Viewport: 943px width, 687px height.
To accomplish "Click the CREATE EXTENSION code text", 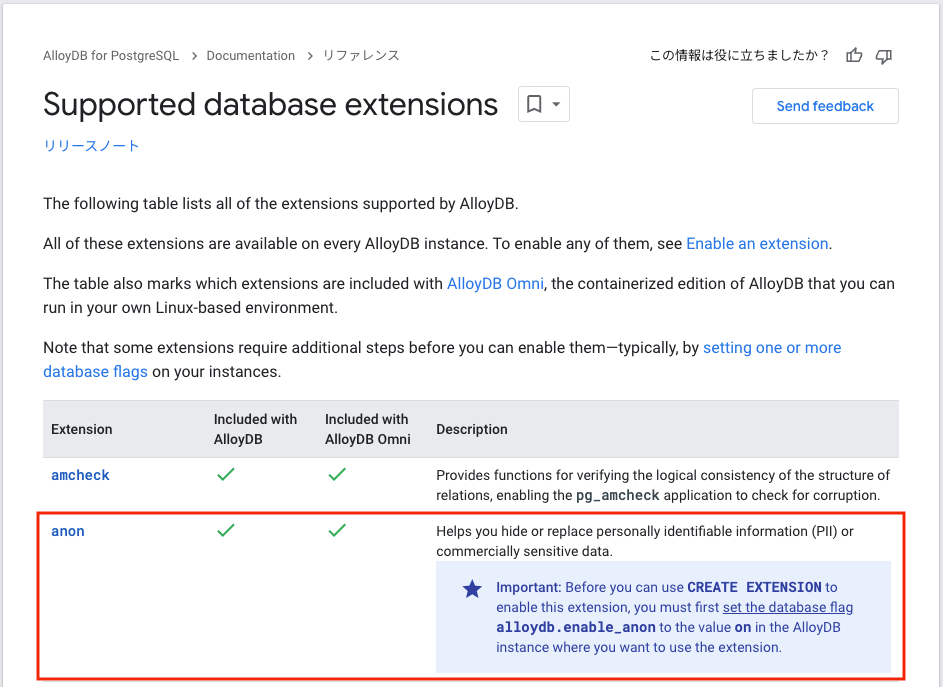I will click(x=754, y=587).
